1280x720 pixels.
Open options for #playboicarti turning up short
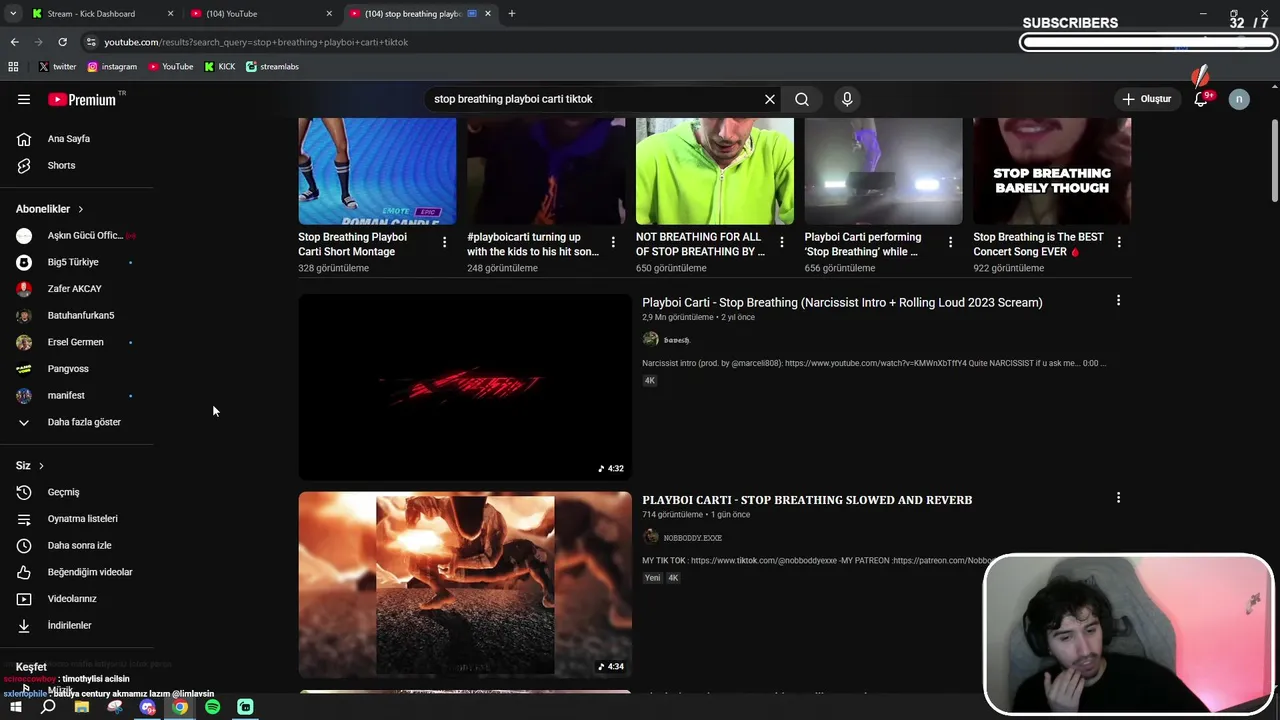(x=613, y=242)
